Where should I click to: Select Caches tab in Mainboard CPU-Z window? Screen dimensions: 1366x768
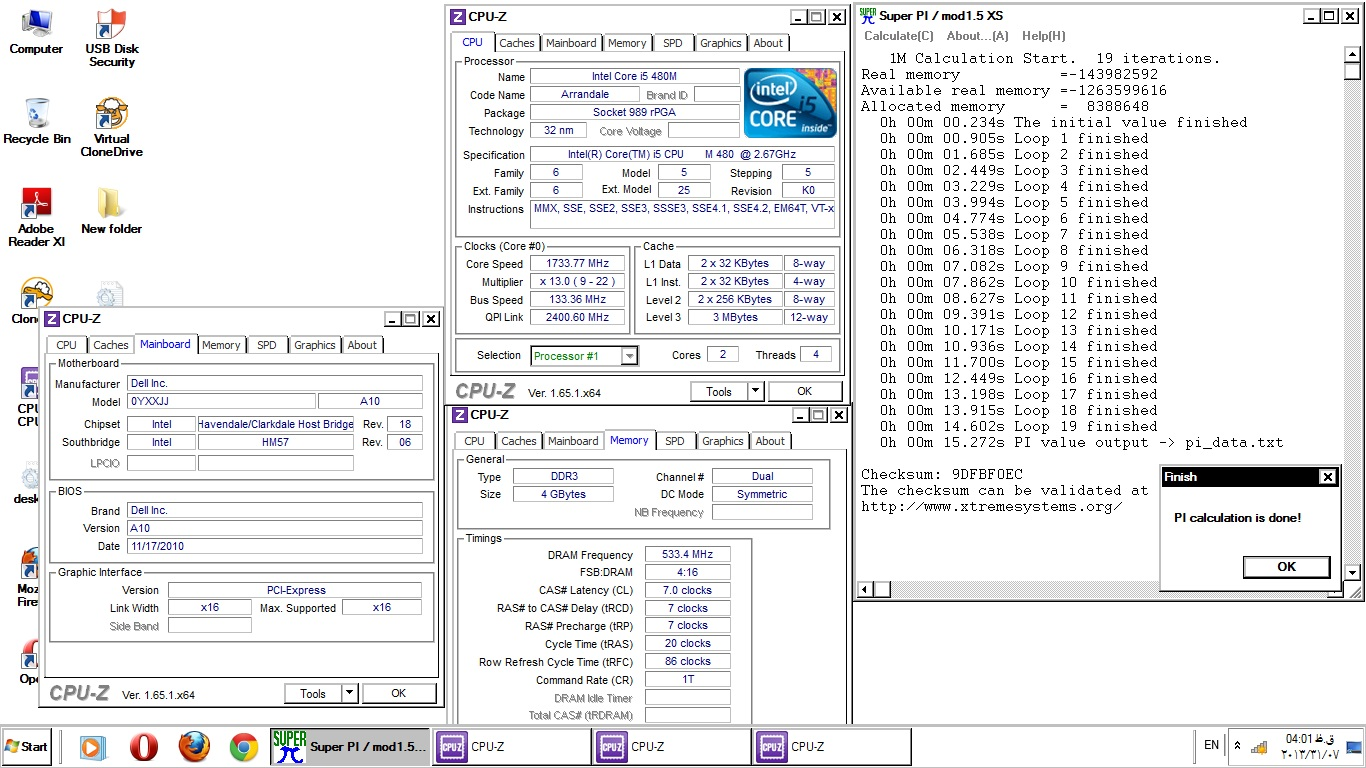point(111,345)
